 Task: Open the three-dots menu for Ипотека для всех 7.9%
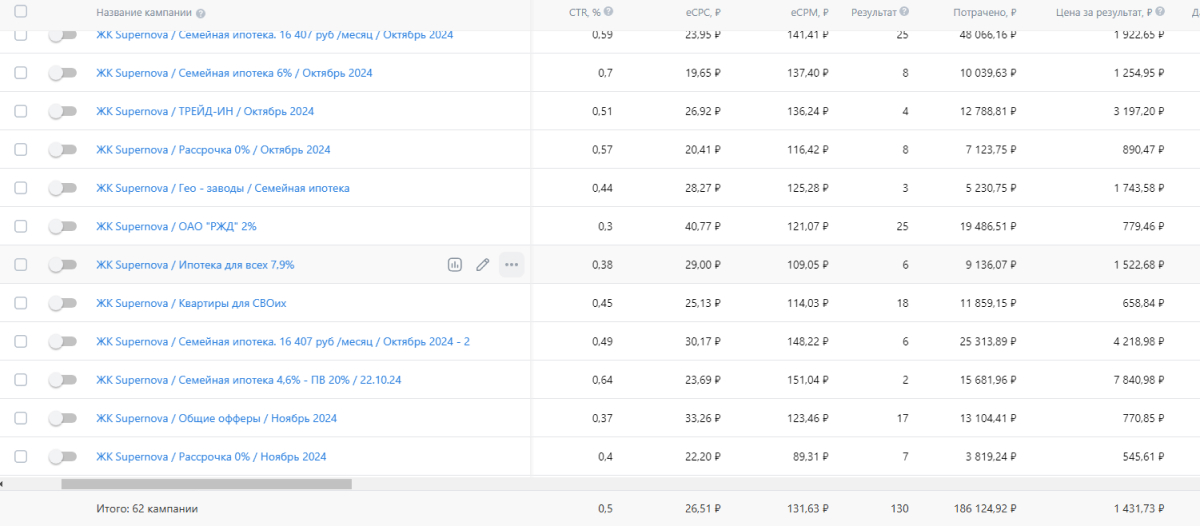tap(512, 265)
